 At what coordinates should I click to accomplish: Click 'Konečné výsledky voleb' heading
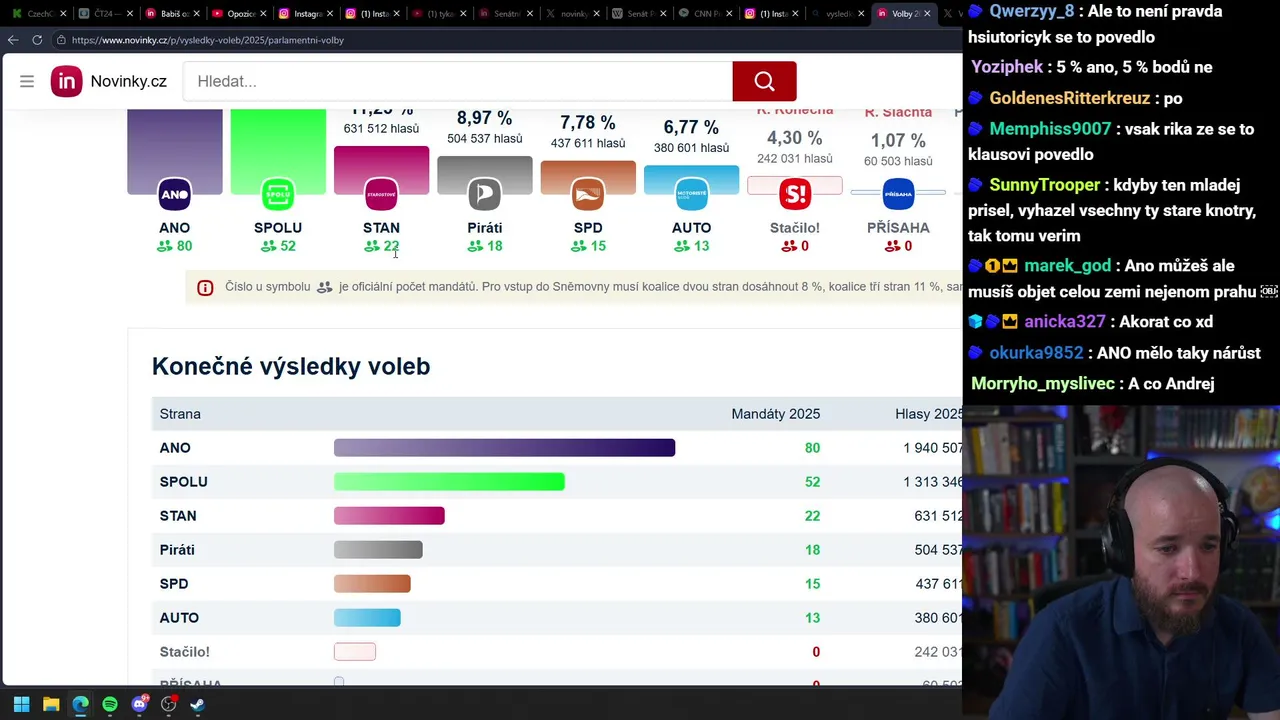pos(291,366)
